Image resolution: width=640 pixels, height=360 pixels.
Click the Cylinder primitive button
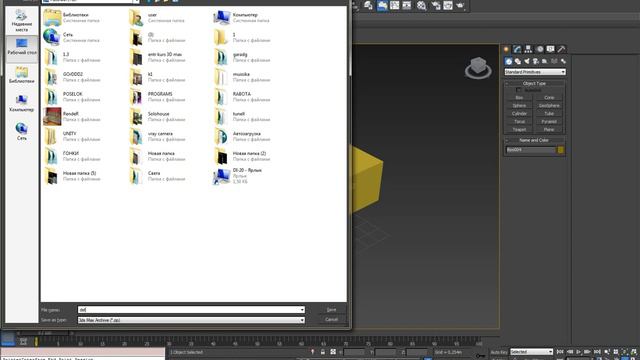pos(519,113)
